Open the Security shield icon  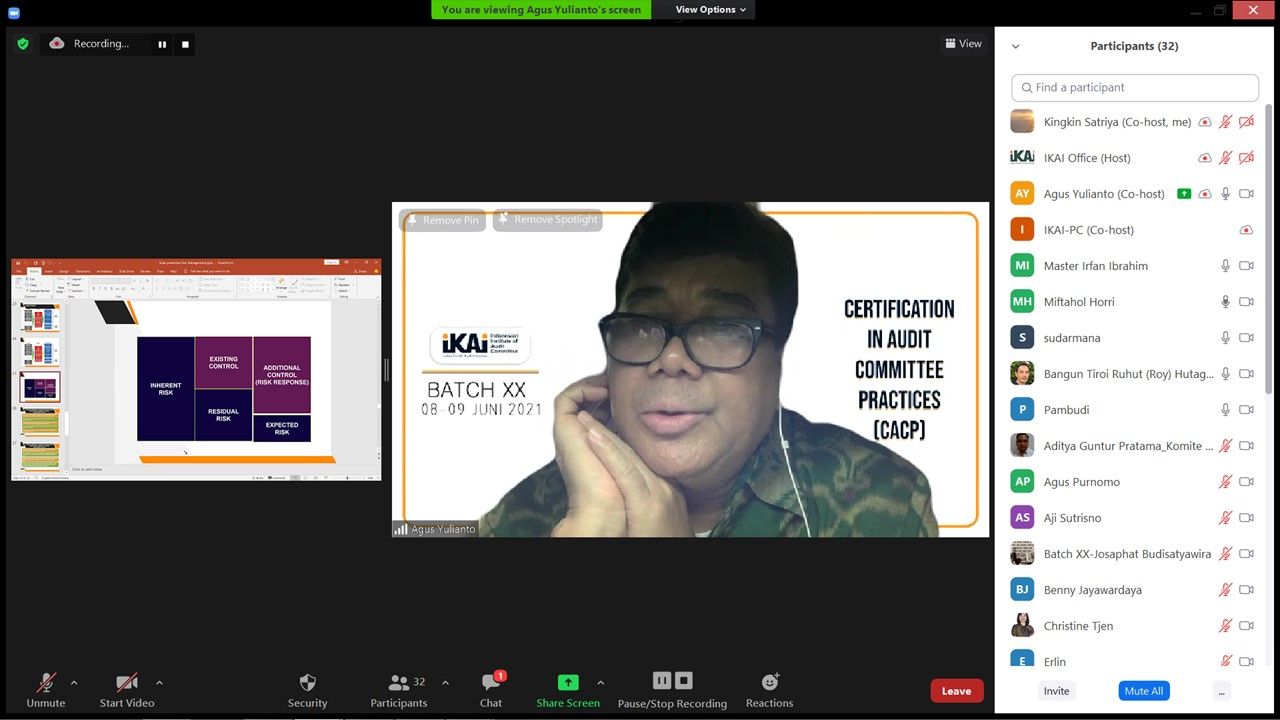click(x=308, y=683)
